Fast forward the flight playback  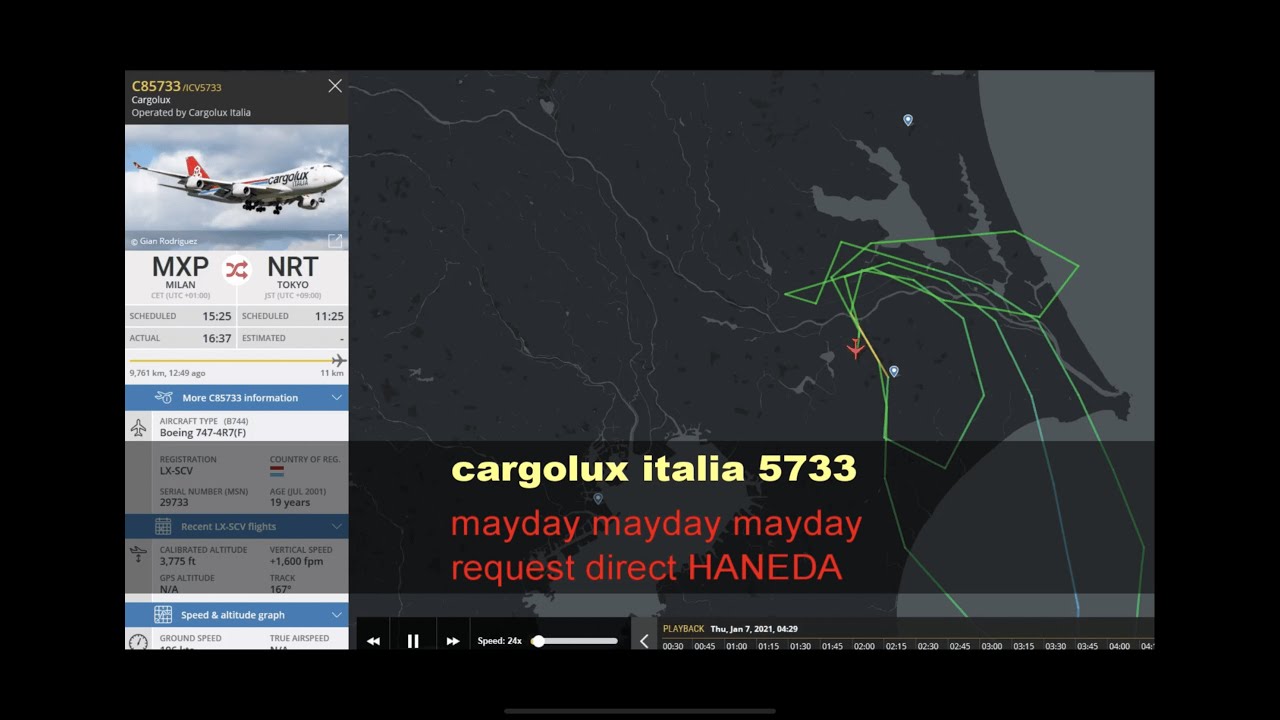453,641
